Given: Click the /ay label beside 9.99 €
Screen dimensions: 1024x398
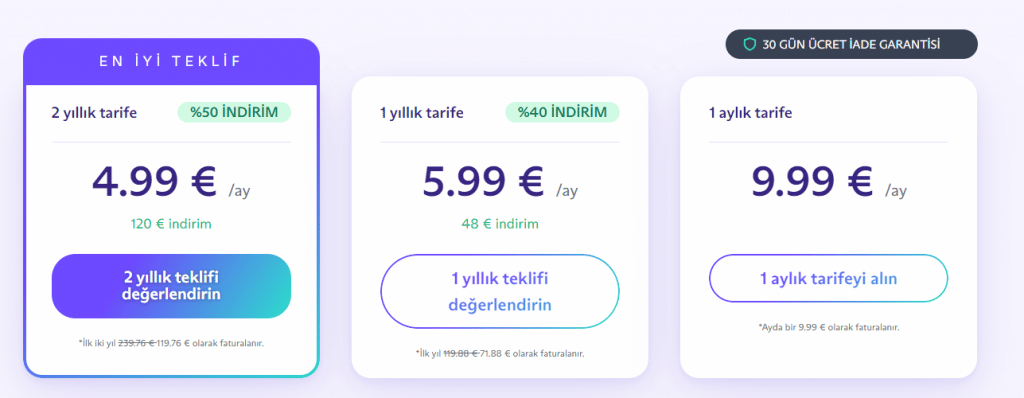Looking at the screenshot, I should (x=896, y=191).
